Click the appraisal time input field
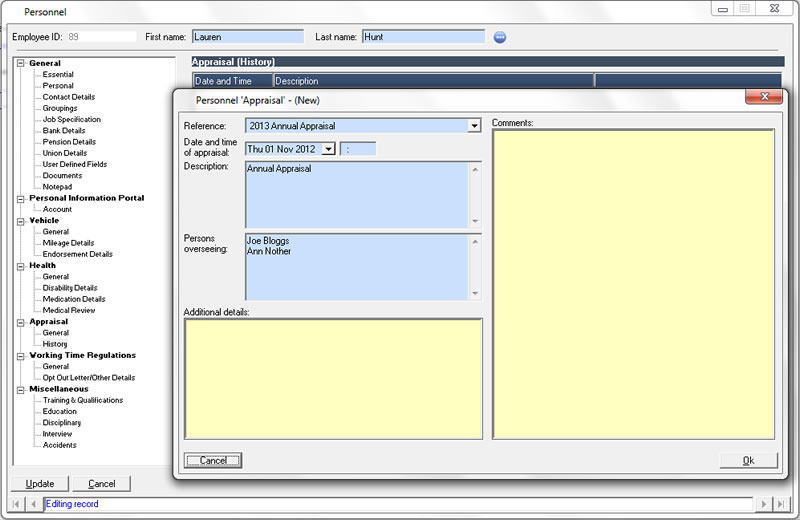Image resolution: width=800 pixels, height=520 pixels. (359, 149)
